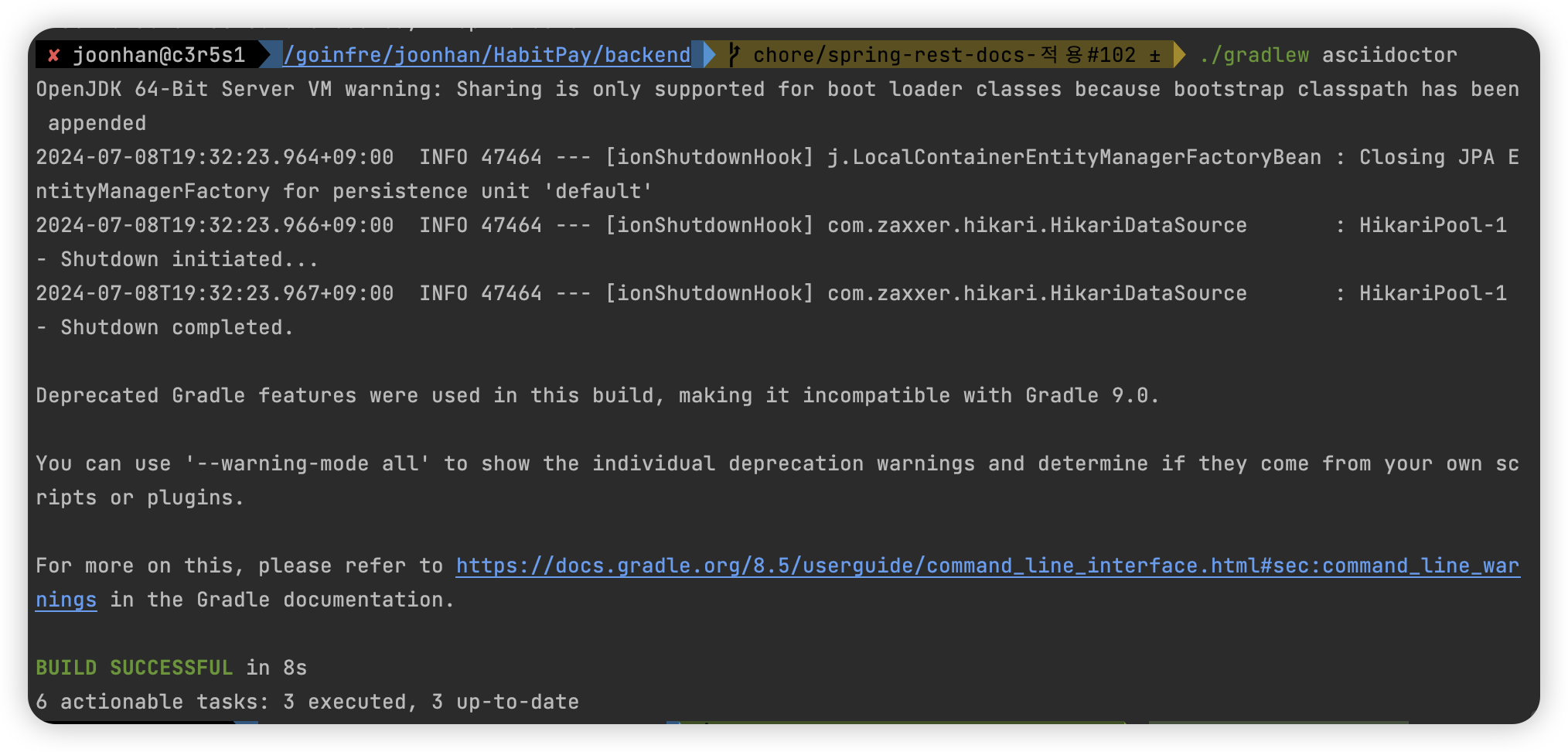Viewport: 1568px width, 752px height.
Task: Click the BUILD SUCCESSFUL message
Action: point(135,668)
